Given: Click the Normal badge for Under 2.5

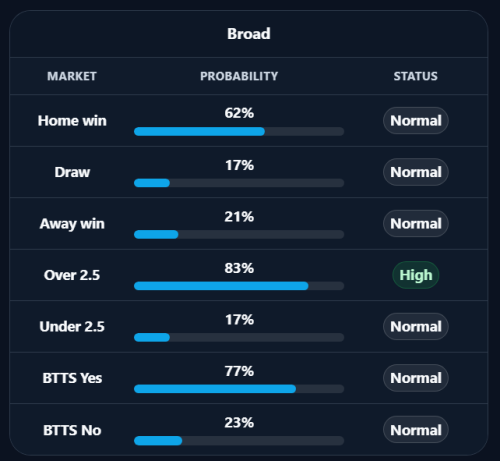Looking at the screenshot, I should click(416, 326).
